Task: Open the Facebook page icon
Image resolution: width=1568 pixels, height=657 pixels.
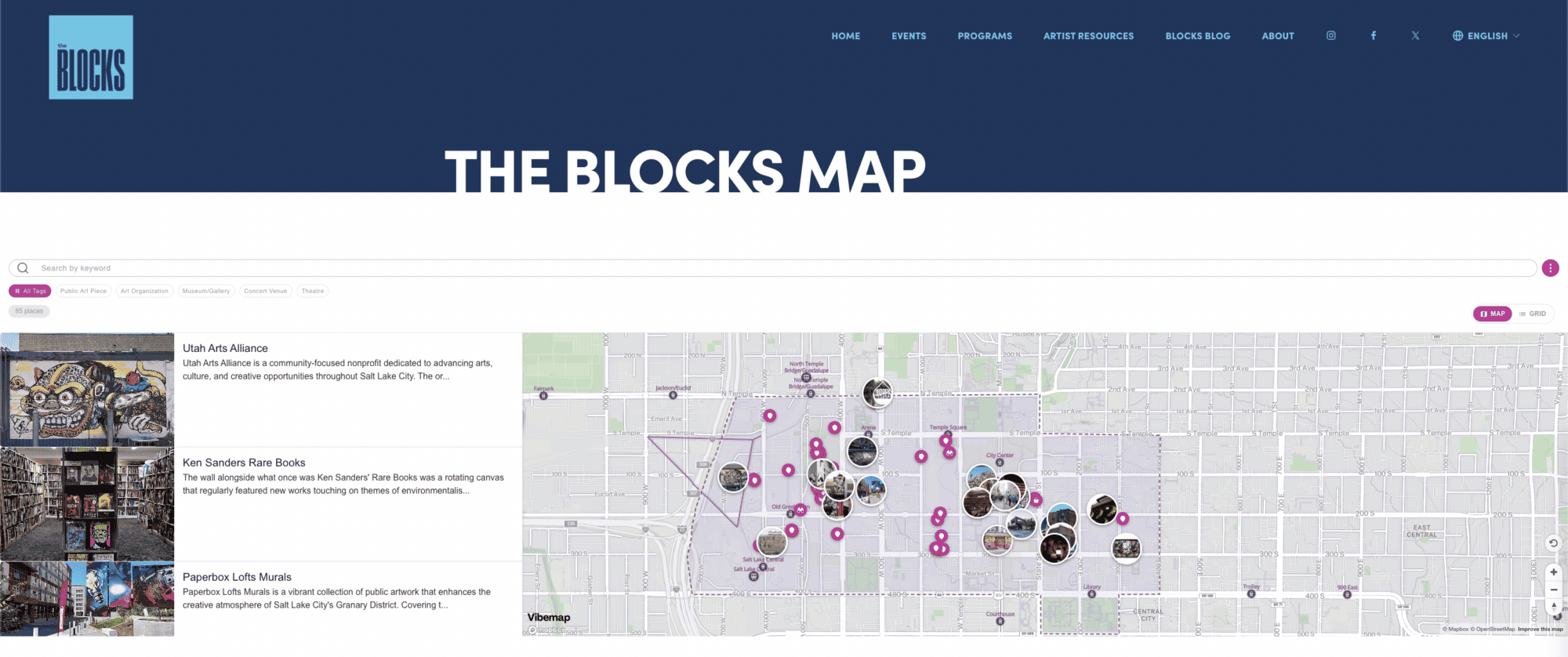Action: (1373, 35)
